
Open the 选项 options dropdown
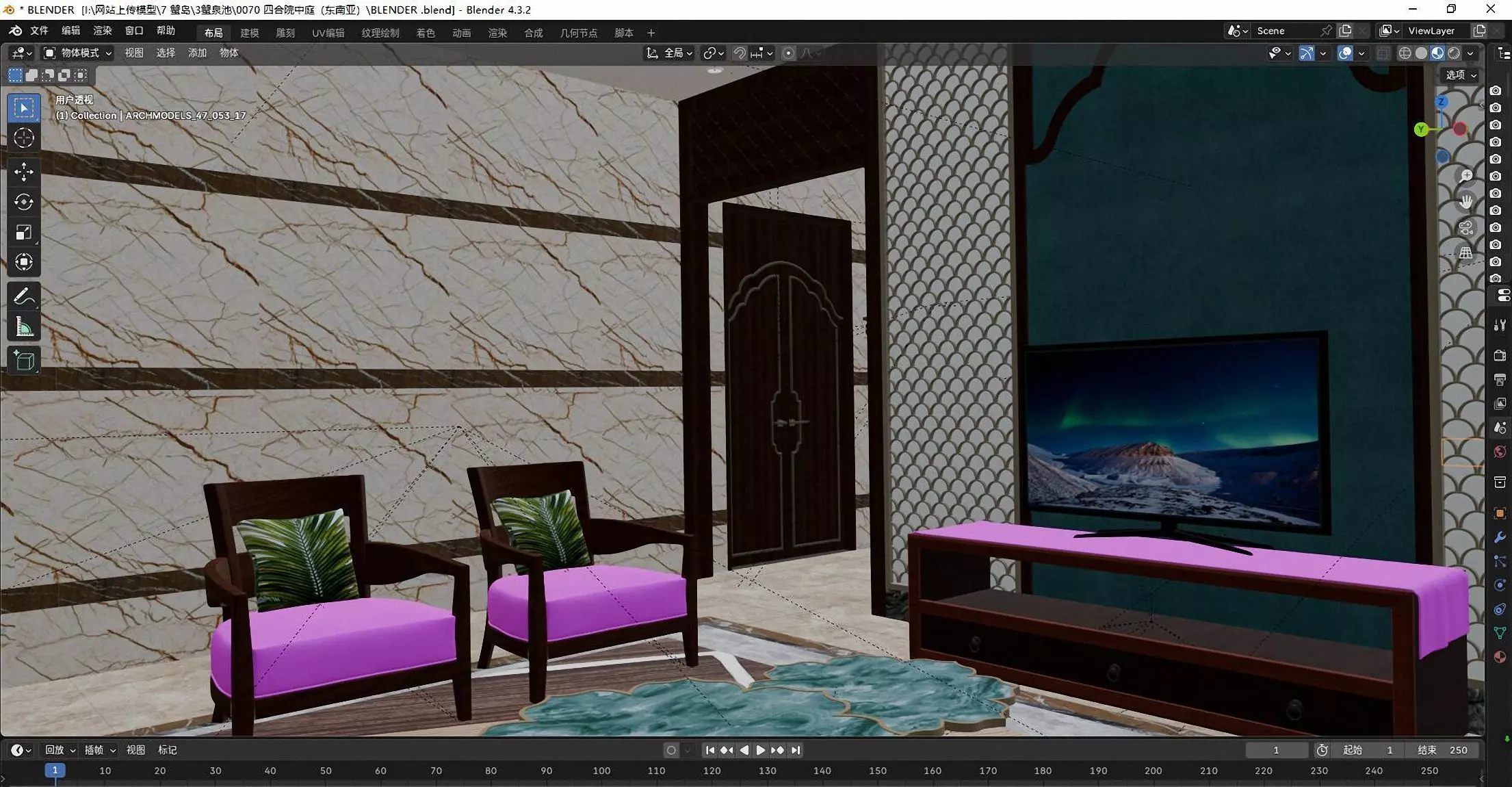1460,75
